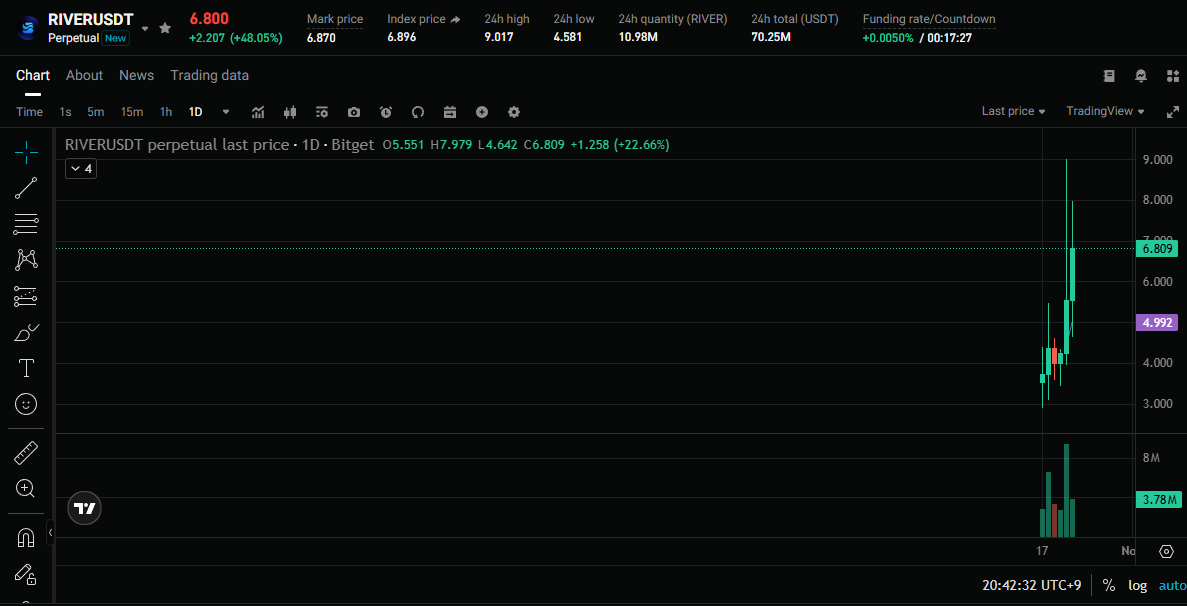Click the clock time 20:42:32 UTC+9
The image size is (1187, 606).
[x=1031, y=585]
